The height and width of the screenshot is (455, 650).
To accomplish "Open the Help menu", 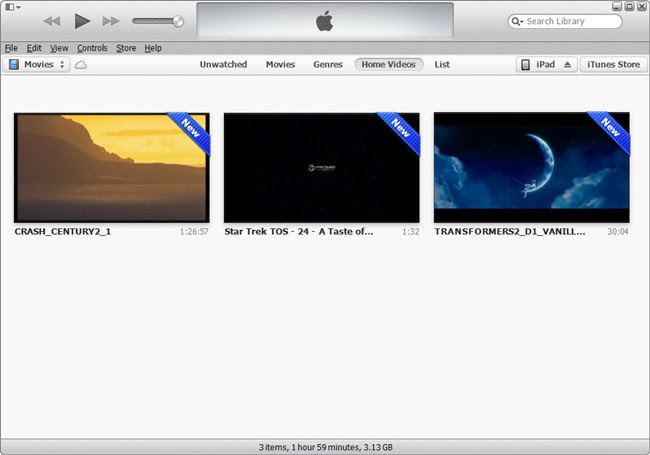I will click(x=153, y=48).
